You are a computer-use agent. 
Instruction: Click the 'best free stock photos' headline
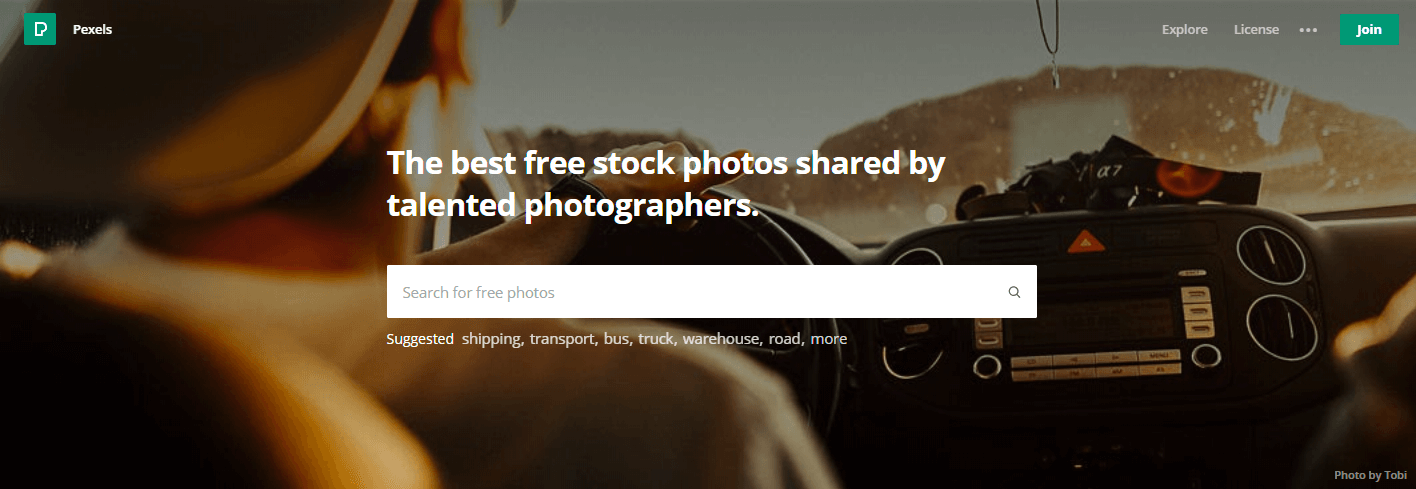pyautogui.click(x=666, y=182)
